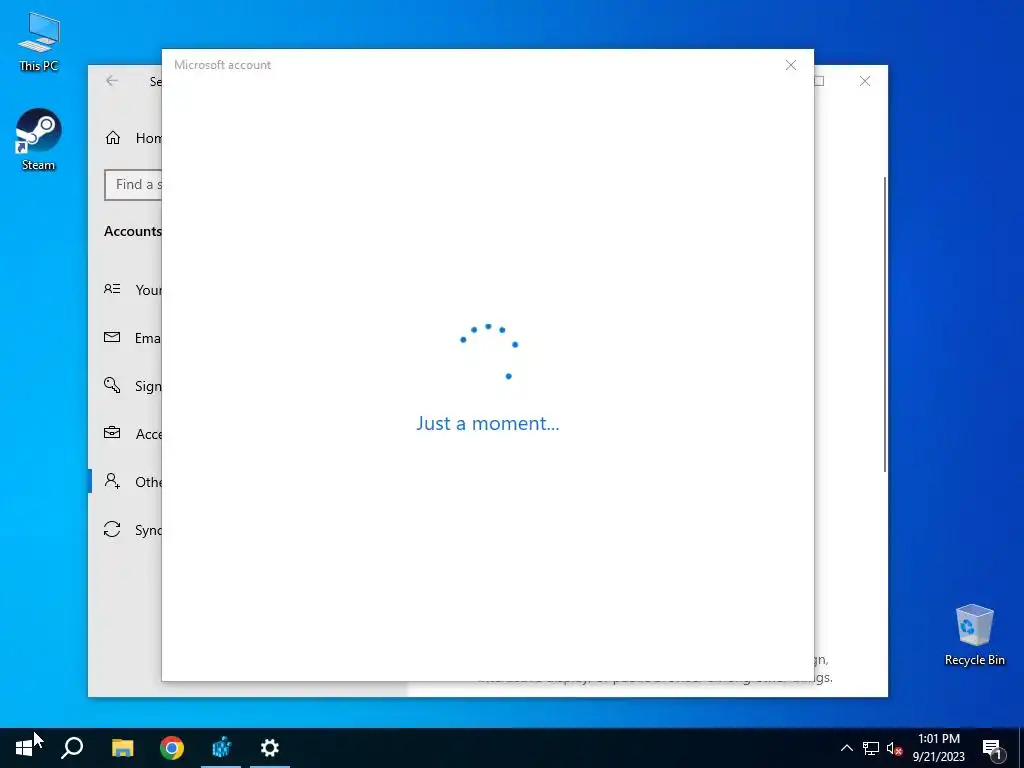Show hidden system tray icons
The image size is (1024, 768).
coord(846,748)
